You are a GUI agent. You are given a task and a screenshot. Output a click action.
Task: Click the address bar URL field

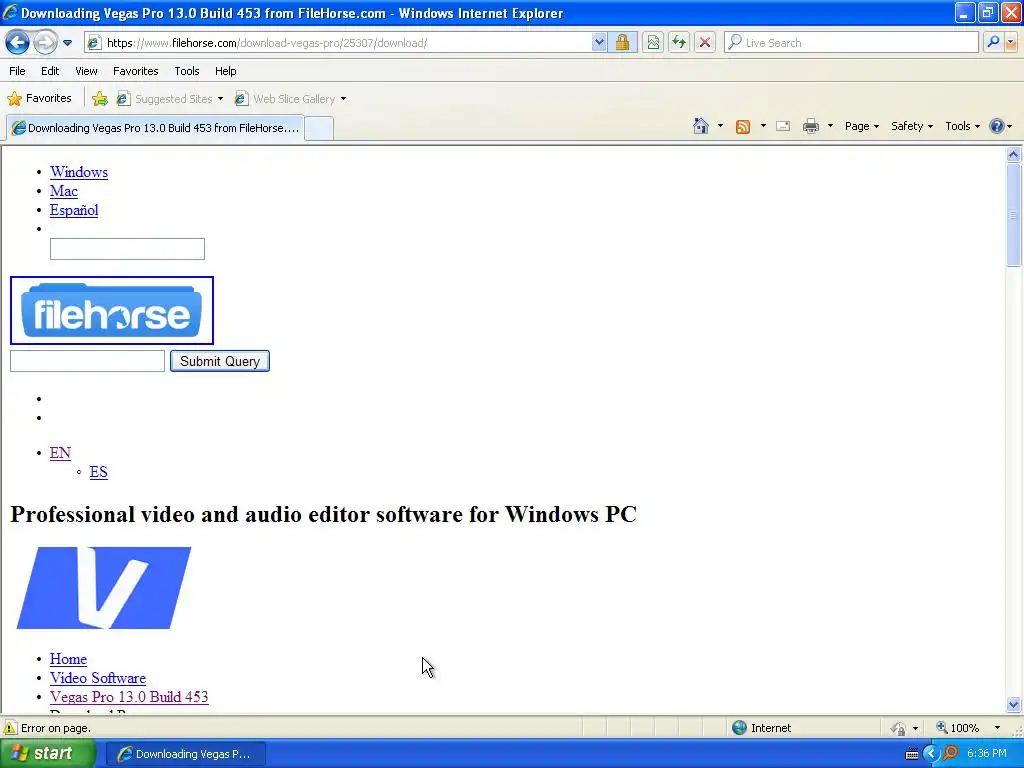[338, 43]
